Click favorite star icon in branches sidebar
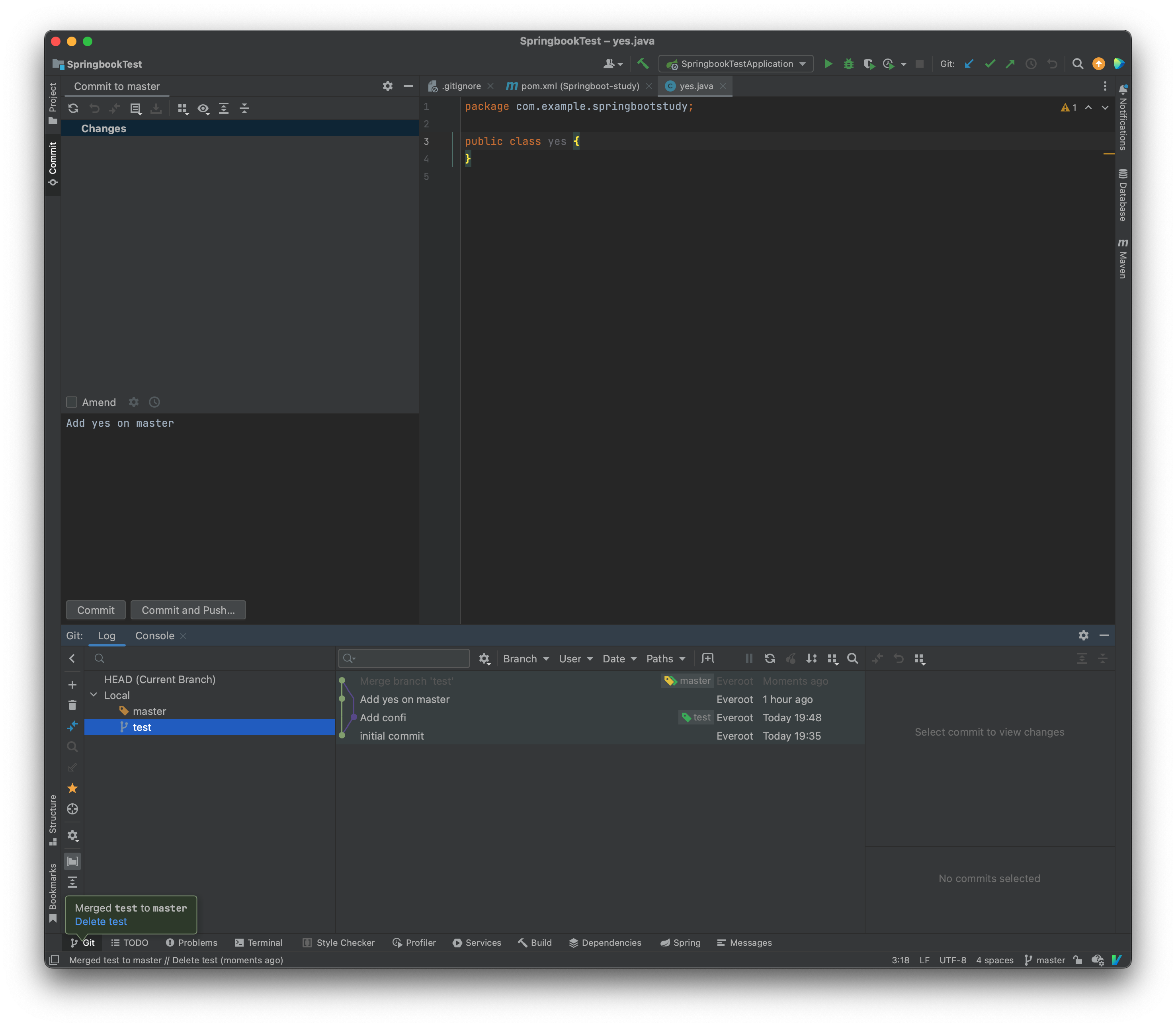Viewport: 1176px width, 1027px height. (x=72, y=789)
